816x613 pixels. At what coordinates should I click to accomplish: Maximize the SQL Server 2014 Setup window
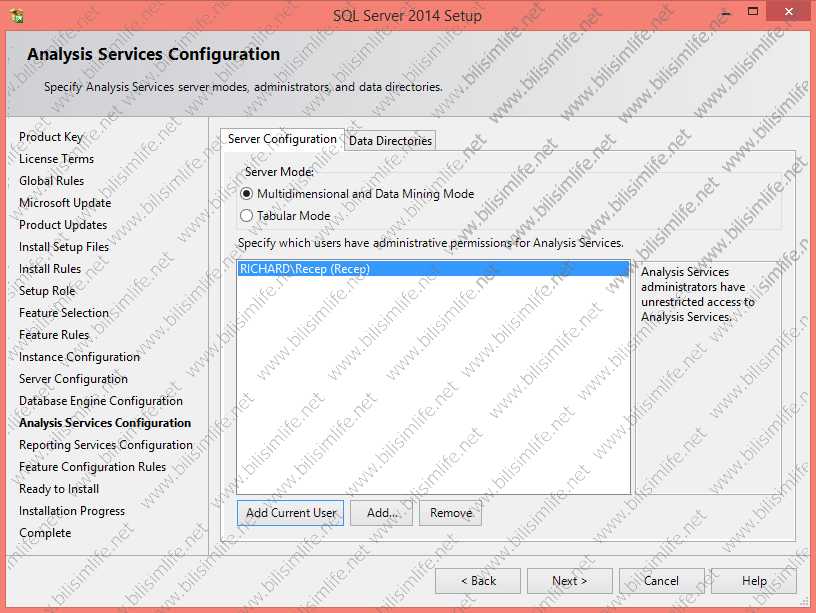[753, 11]
